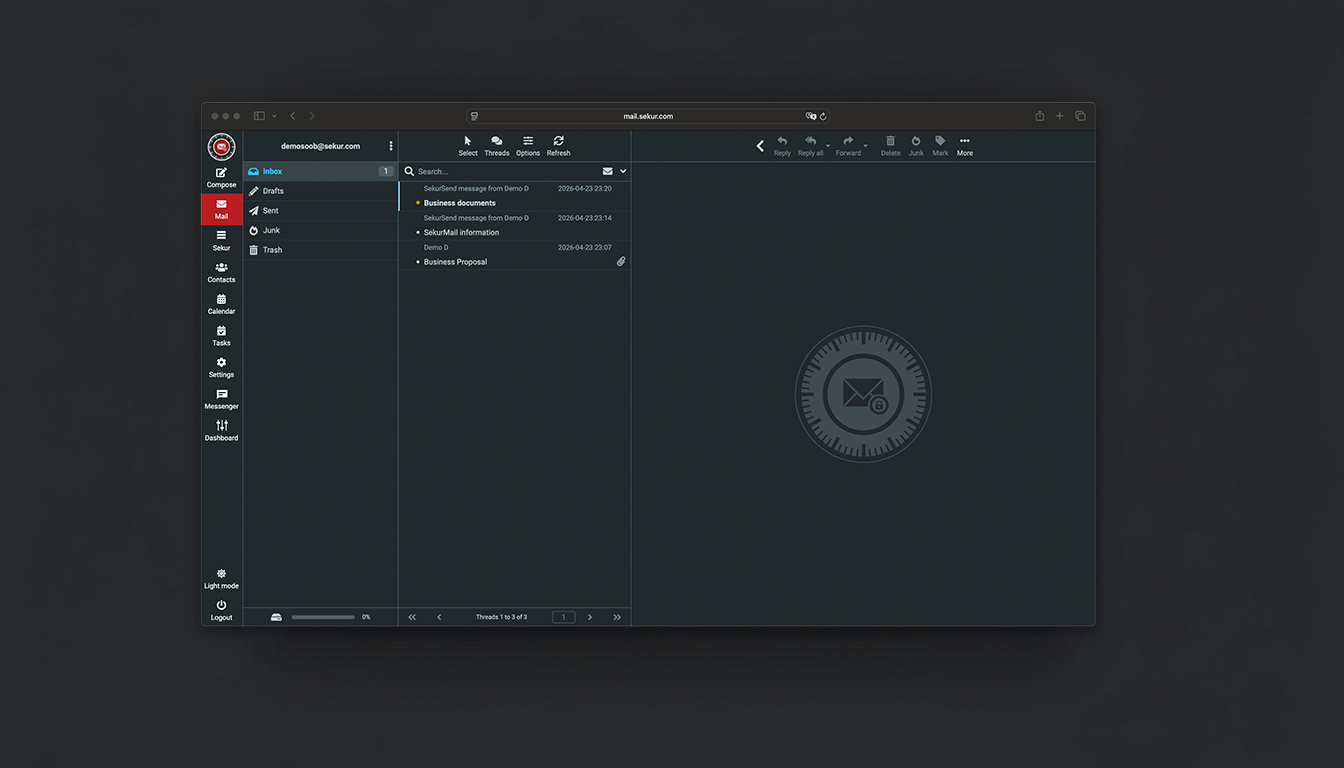Open the Trash folder
1344x768 pixels.
tap(320, 250)
